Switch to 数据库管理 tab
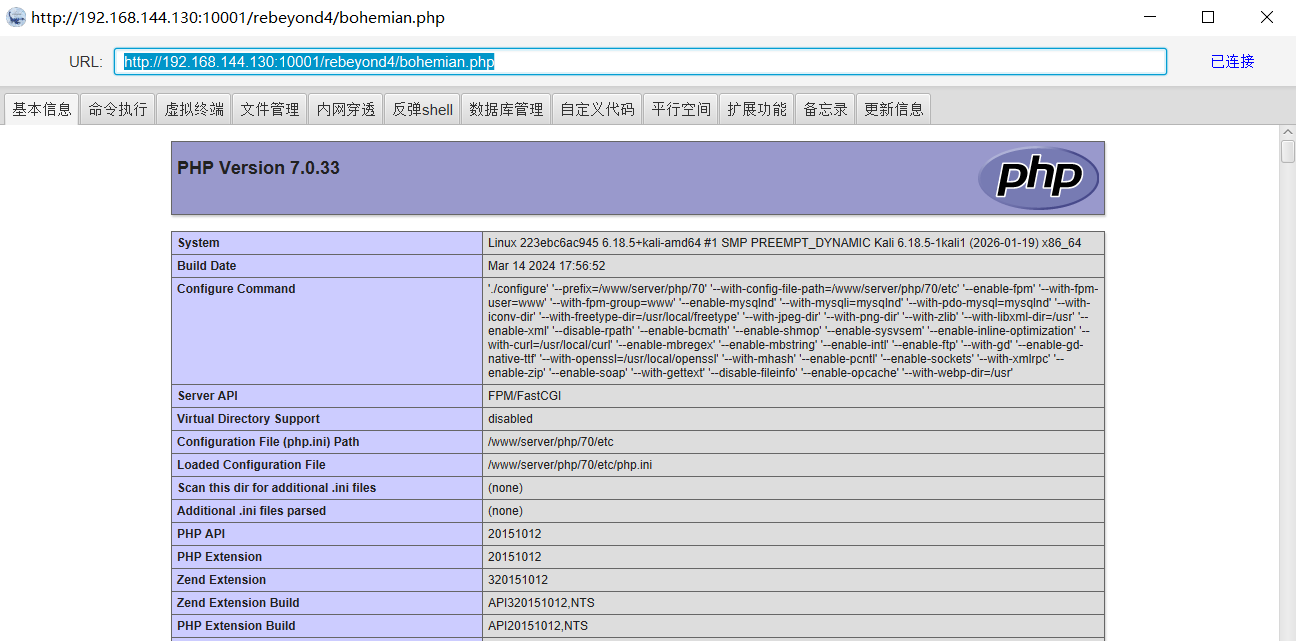The width and height of the screenshot is (1296, 641). point(506,109)
